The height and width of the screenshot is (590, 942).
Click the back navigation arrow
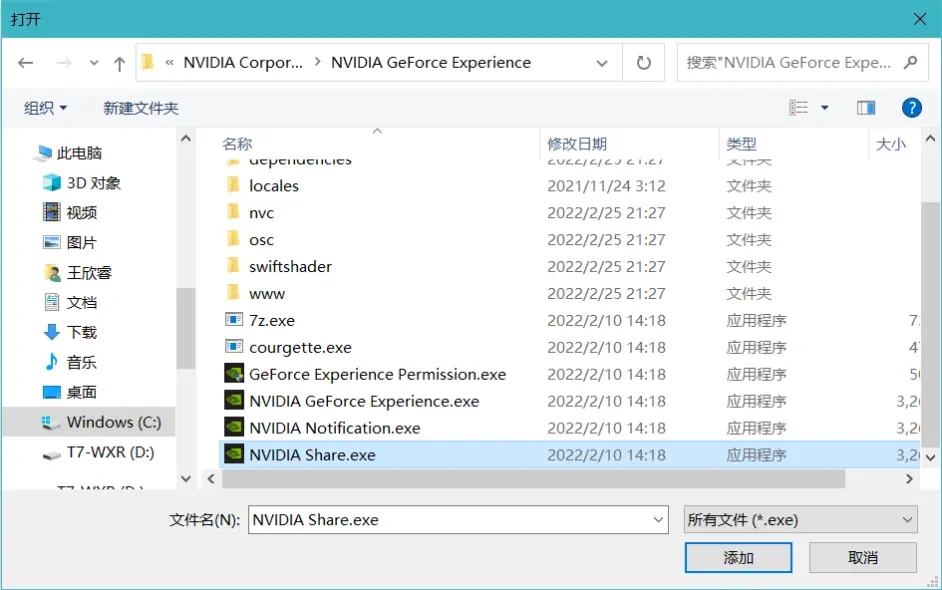click(x=27, y=62)
